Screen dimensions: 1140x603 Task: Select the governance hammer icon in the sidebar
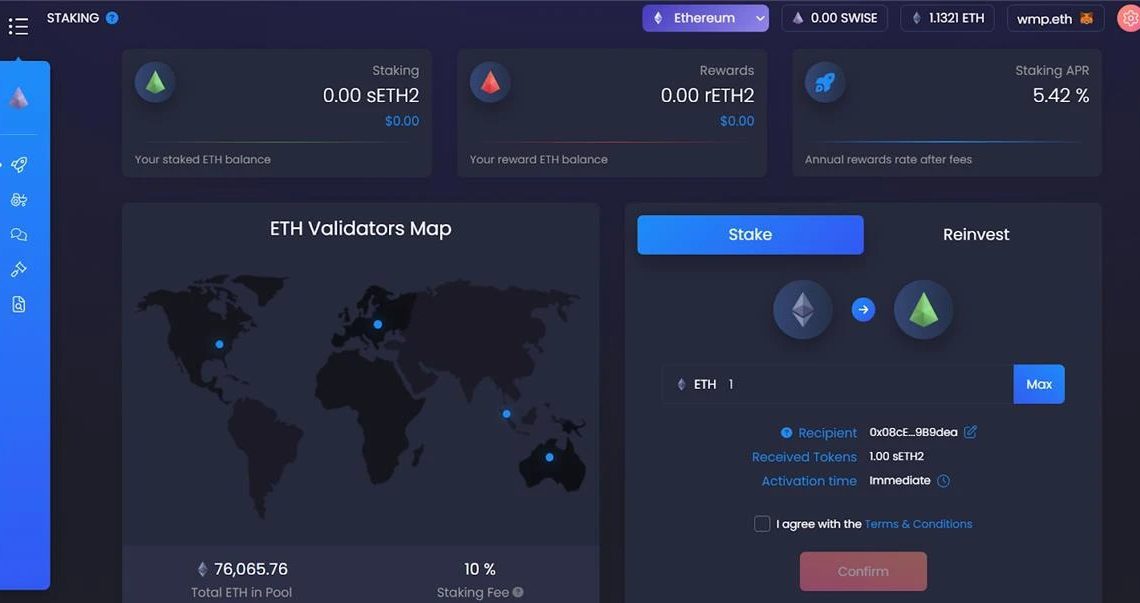19,268
